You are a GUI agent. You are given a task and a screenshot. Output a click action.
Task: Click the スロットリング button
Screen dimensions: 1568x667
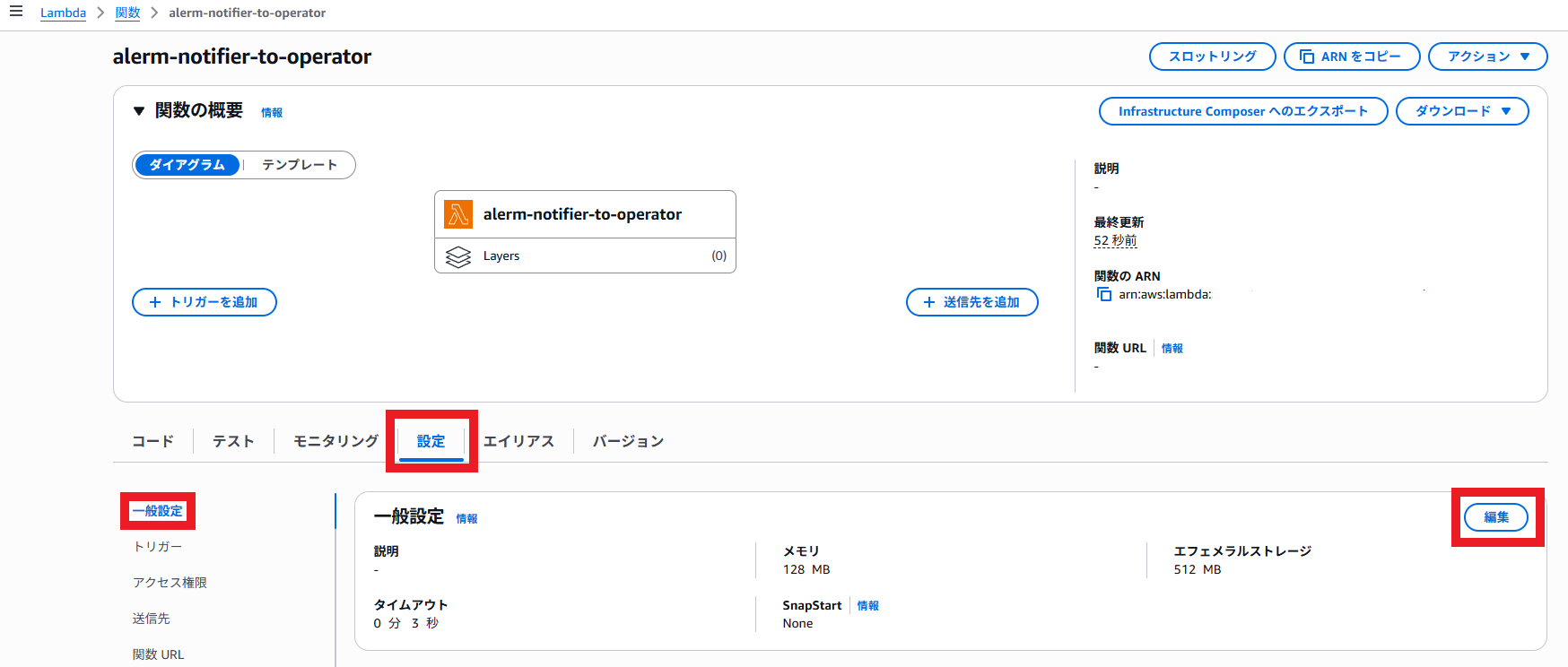1212,56
